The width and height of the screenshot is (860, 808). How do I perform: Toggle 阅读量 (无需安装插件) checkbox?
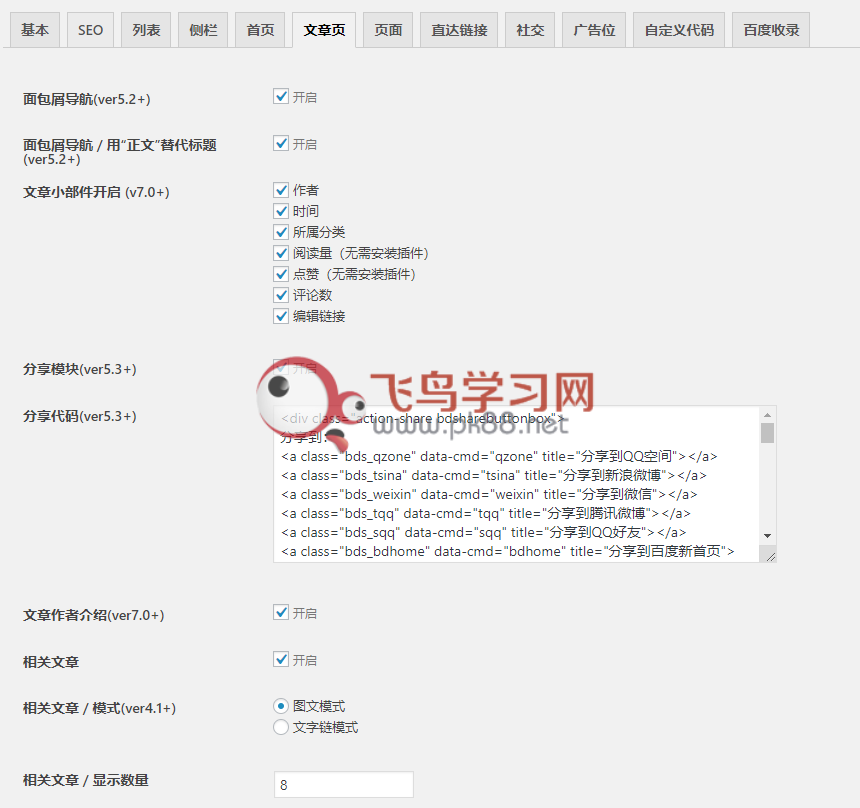281,253
